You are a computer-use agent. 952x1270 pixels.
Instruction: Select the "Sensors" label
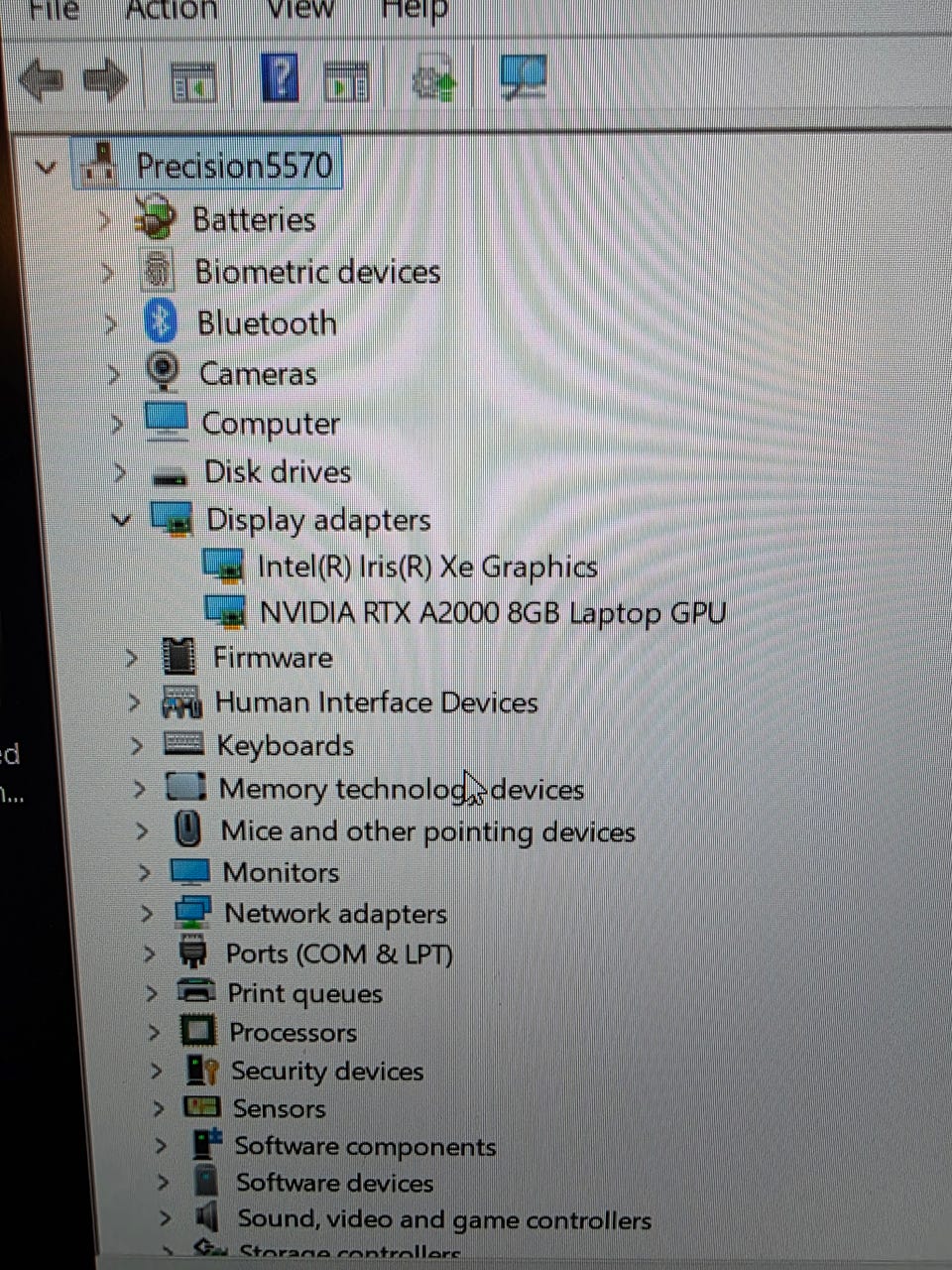coord(280,1108)
